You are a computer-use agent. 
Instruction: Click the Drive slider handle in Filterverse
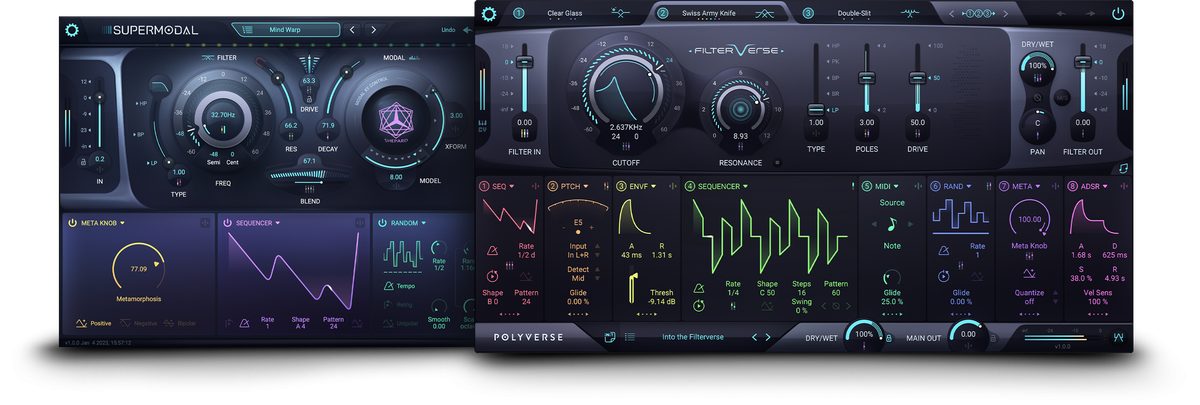tap(917, 77)
